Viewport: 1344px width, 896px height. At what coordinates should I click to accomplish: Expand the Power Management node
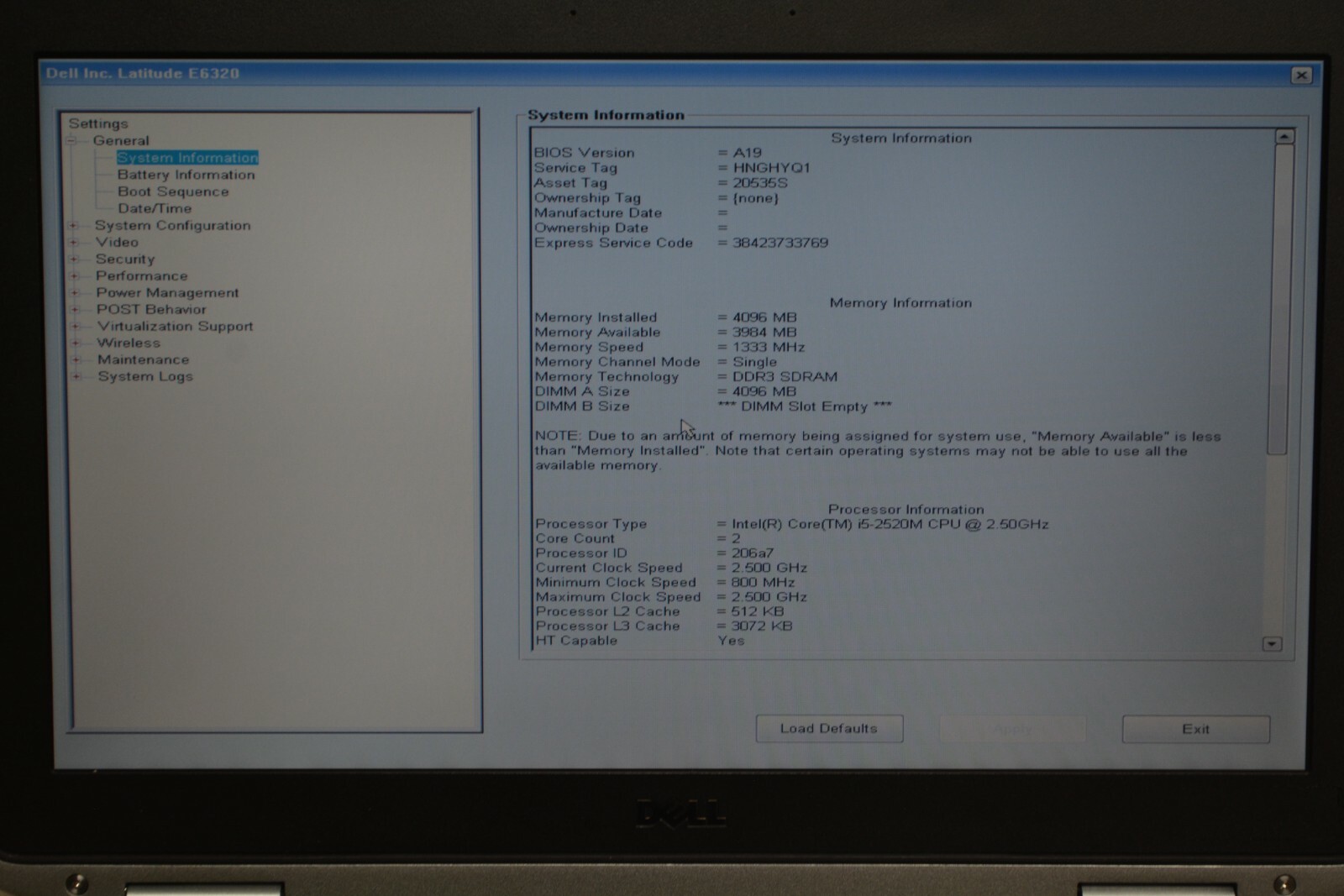point(75,293)
